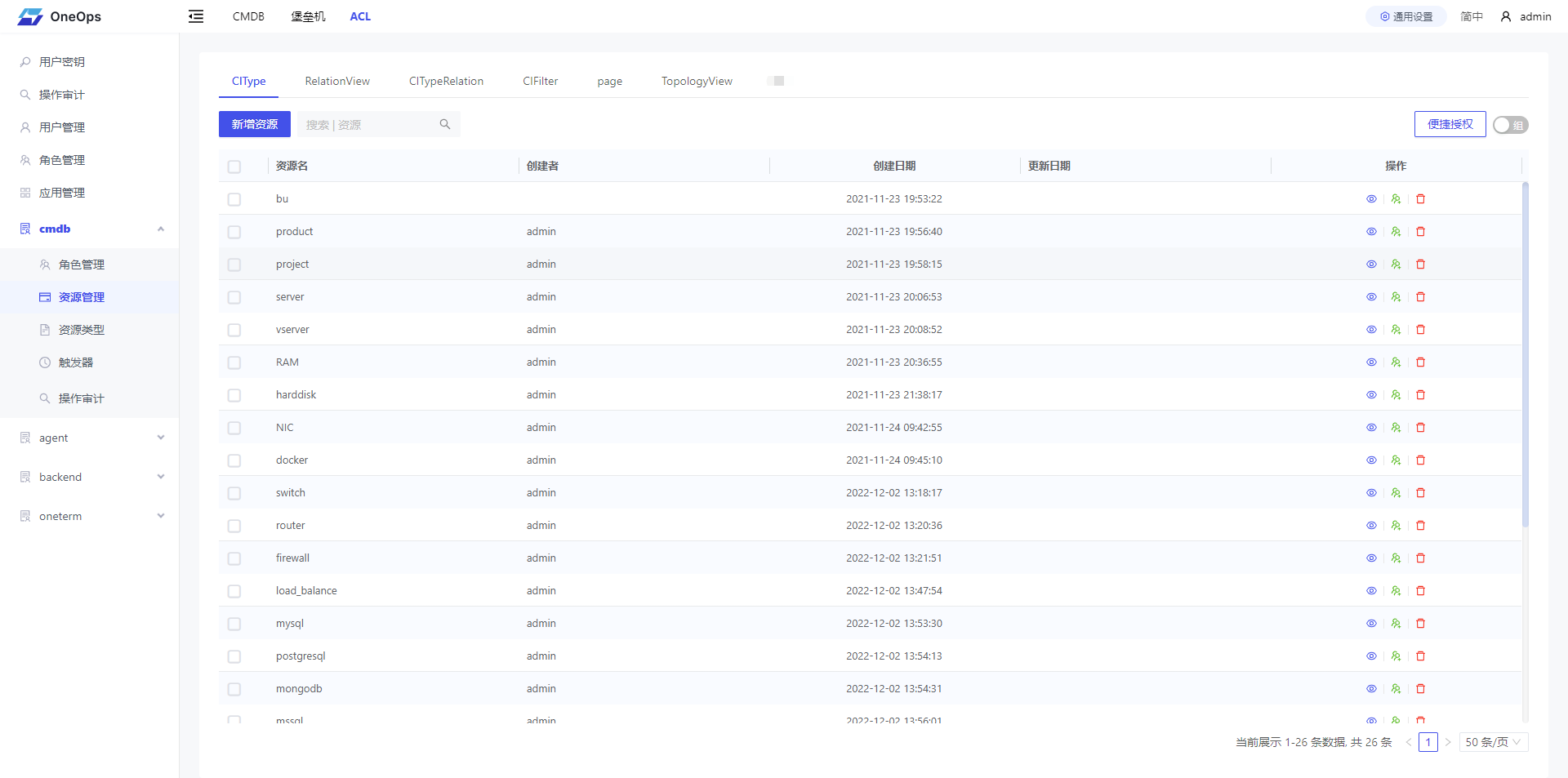Tick the docker row checkbox
Screen dimensions: 1568x778
pos(234,460)
